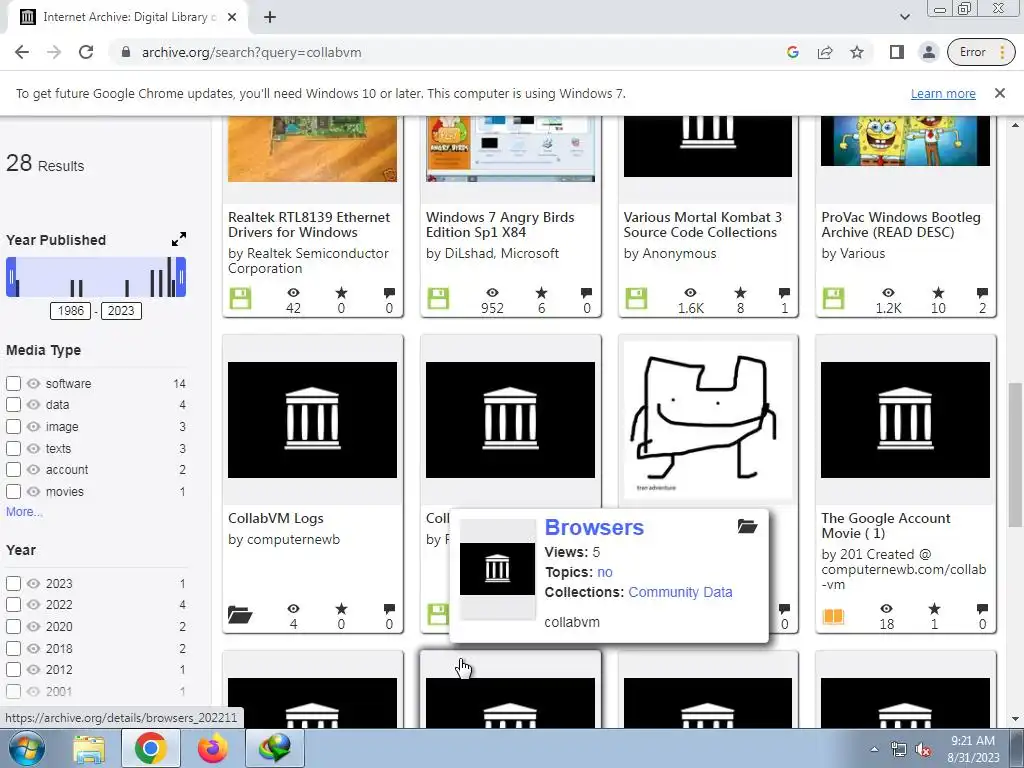Check the software media type box
This screenshot has height=768, width=1024.
(x=14, y=383)
